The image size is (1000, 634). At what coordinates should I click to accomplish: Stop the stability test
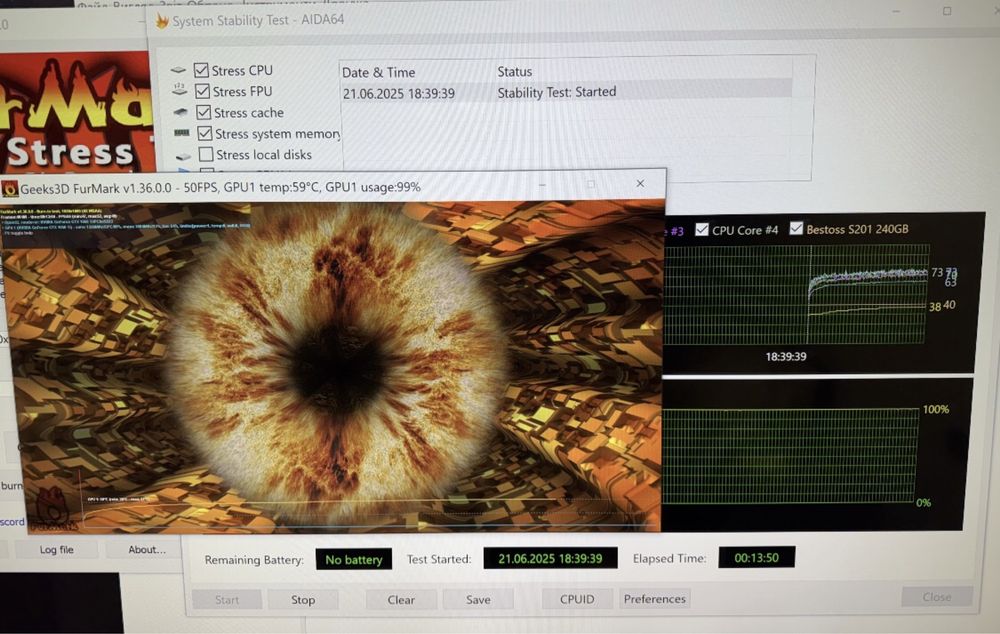(x=303, y=600)
